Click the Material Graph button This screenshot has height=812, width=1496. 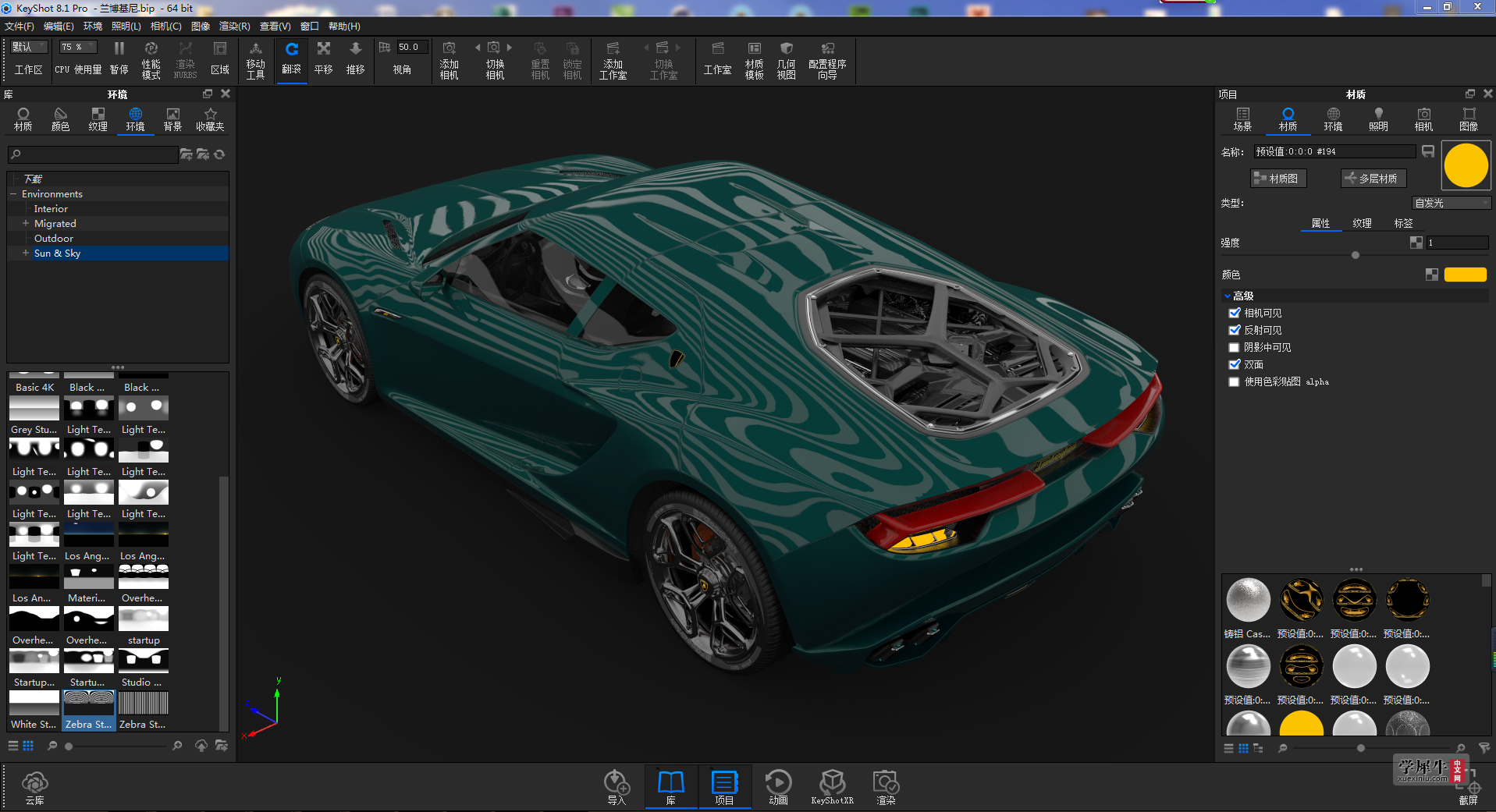1277,179
